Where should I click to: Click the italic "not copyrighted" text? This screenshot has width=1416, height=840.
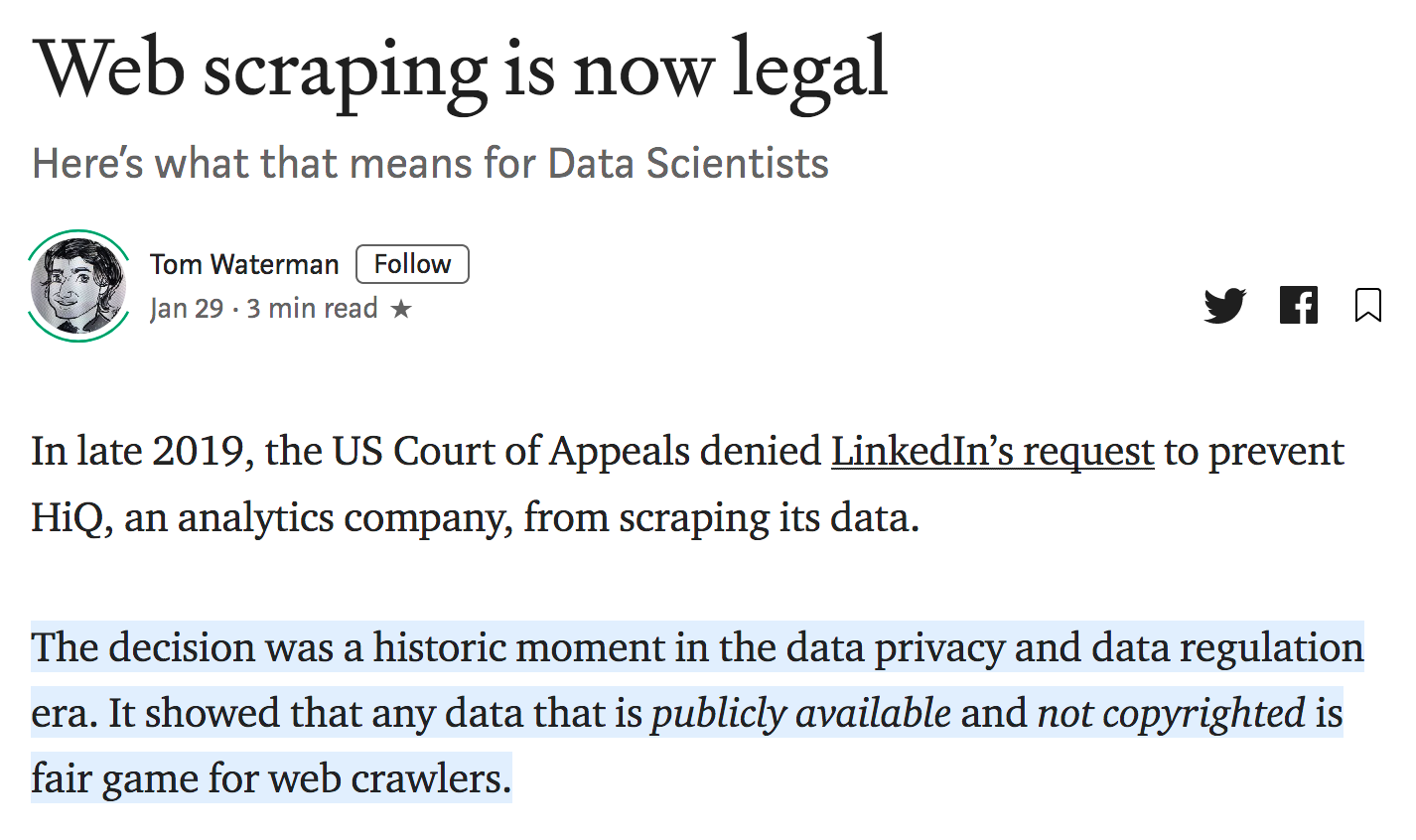pyautogui.click(x=1171, y=713)
